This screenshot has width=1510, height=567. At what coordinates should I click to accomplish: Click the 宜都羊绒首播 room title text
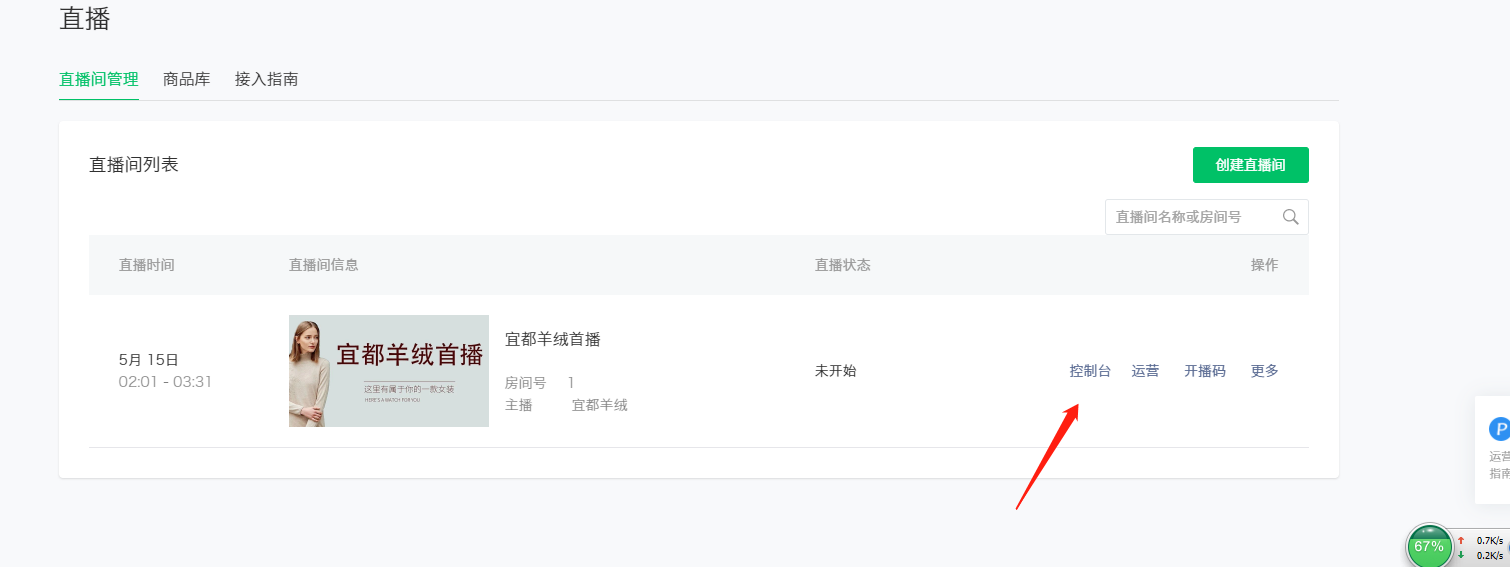553,340
